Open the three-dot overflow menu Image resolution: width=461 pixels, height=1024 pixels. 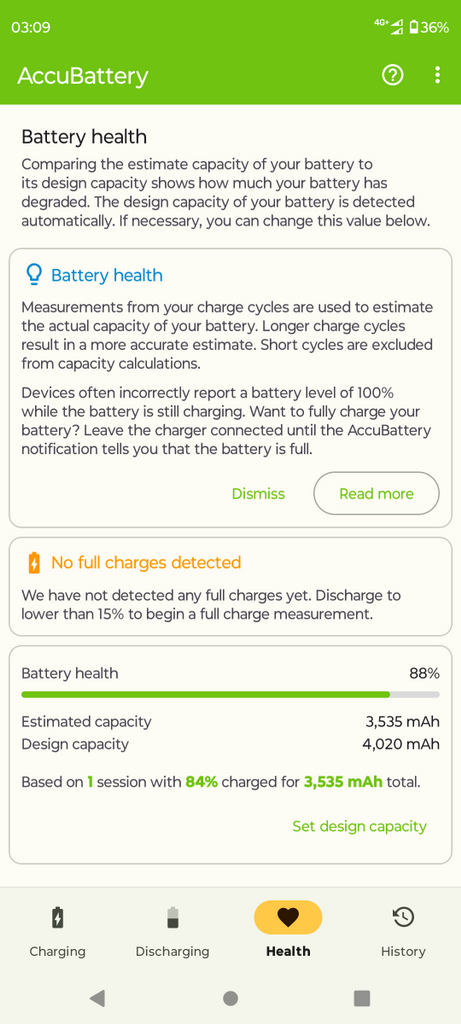[437, 75]
